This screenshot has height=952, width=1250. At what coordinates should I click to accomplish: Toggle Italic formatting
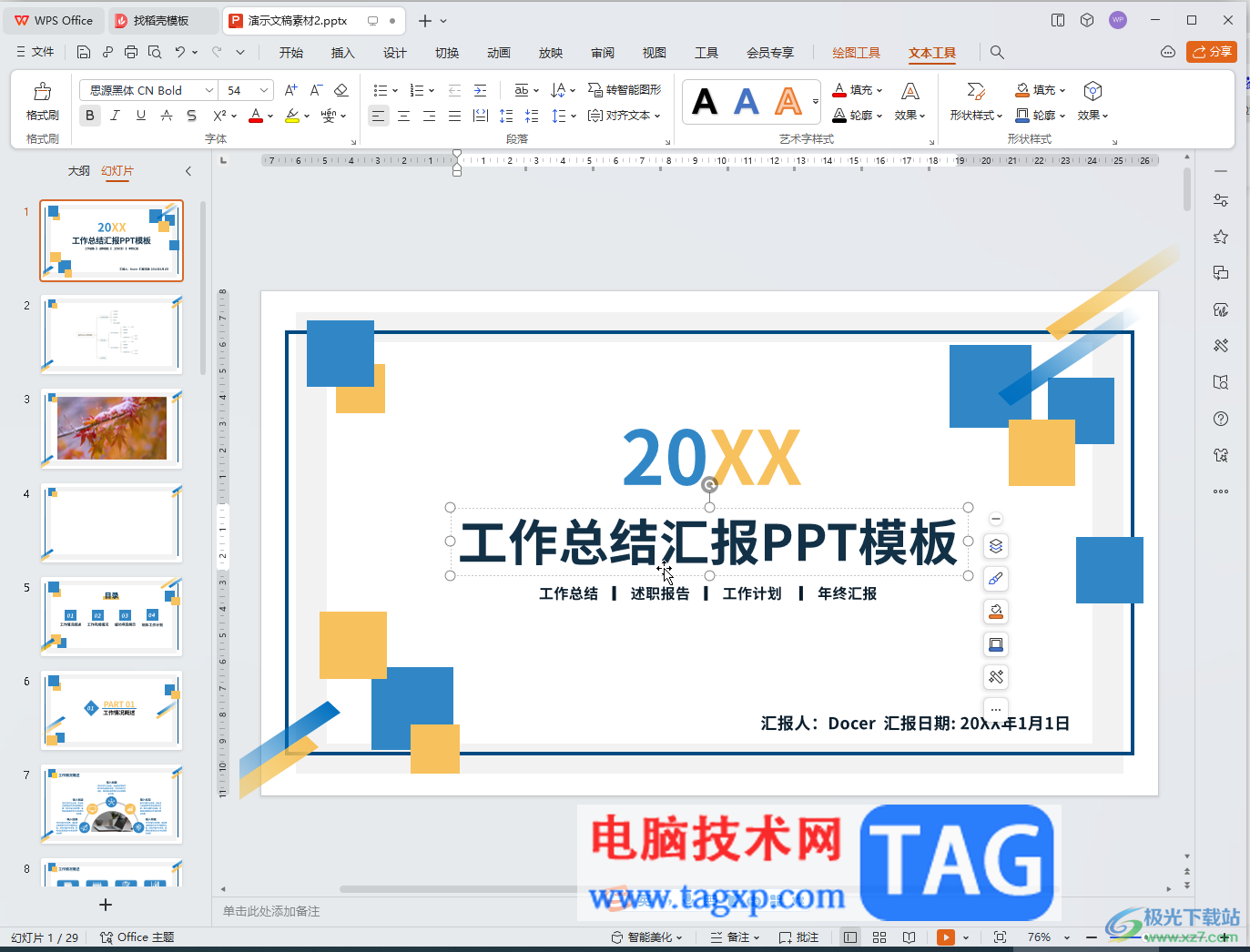(x=115, y=116)
